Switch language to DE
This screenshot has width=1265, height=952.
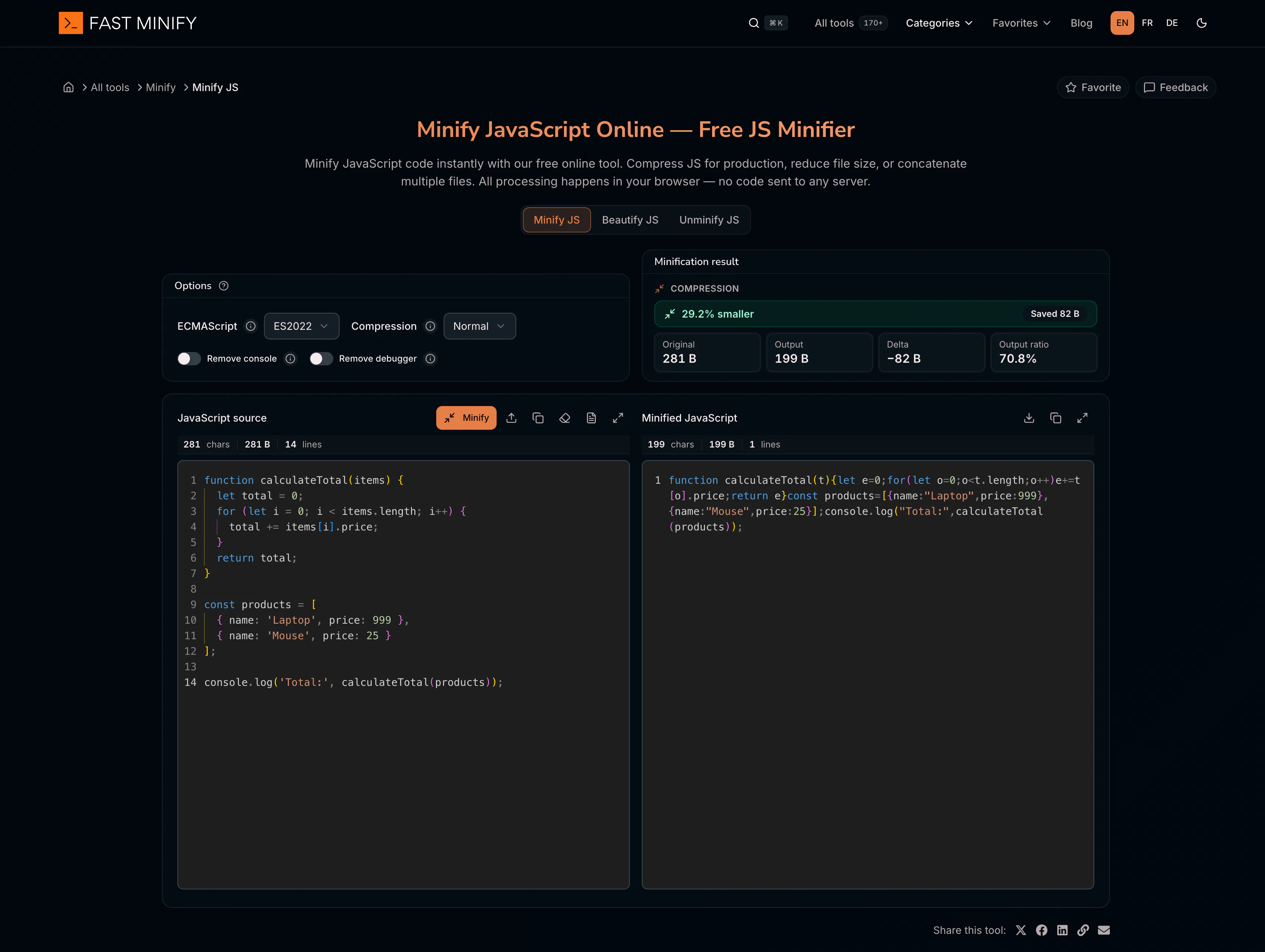1172,23
